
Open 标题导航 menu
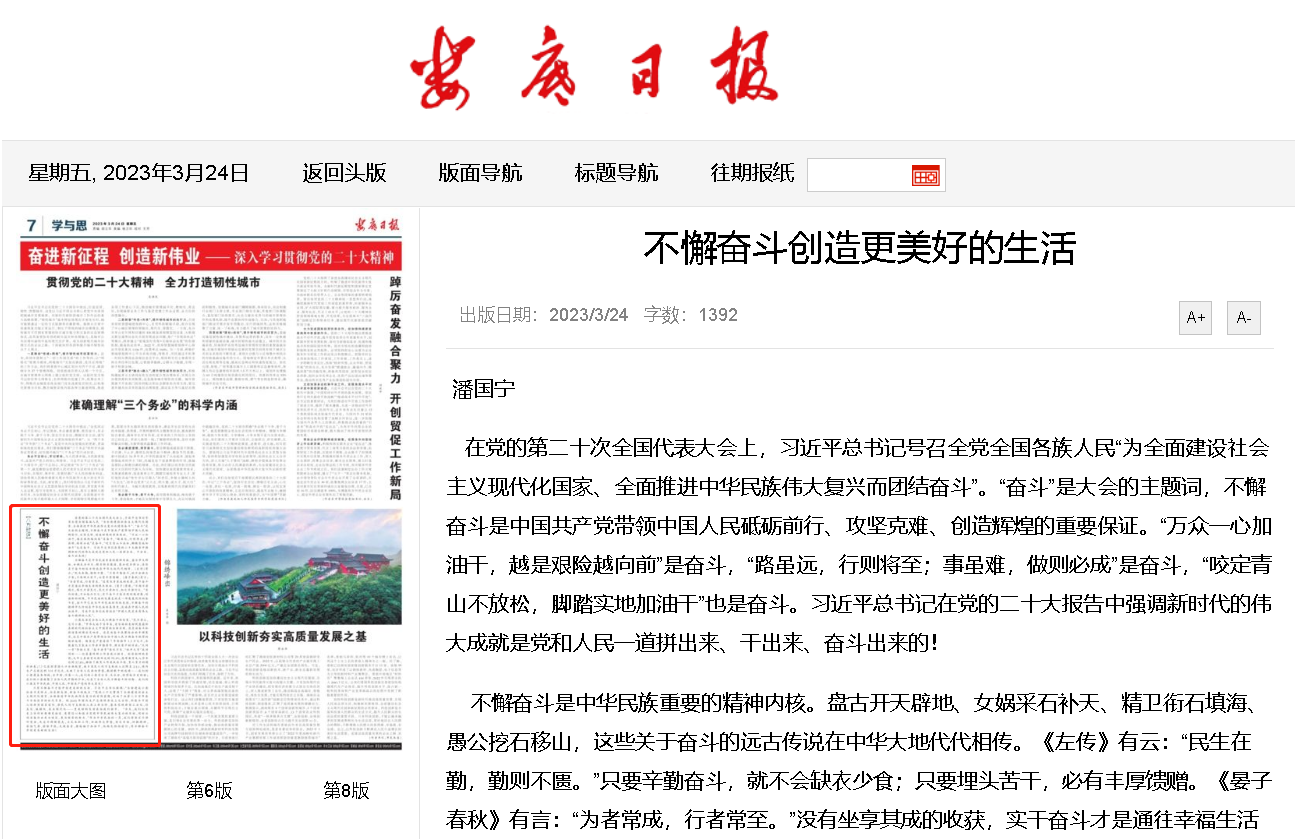616,173
